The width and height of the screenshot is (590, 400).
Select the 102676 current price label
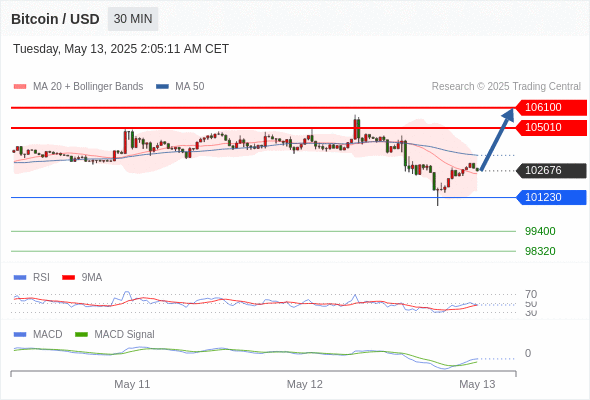coord(551,170)
